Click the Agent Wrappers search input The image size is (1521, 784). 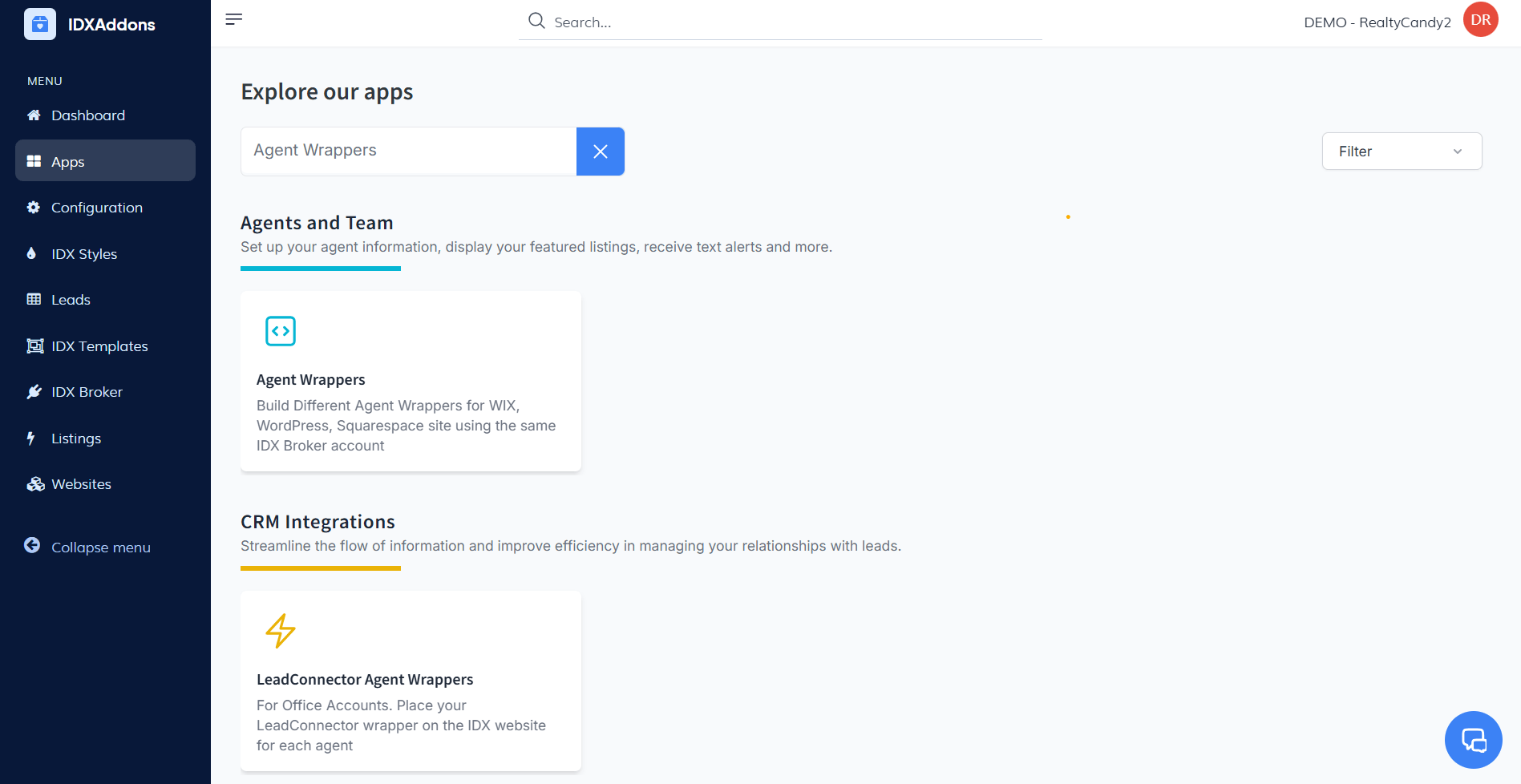click(x=409, y=152)
